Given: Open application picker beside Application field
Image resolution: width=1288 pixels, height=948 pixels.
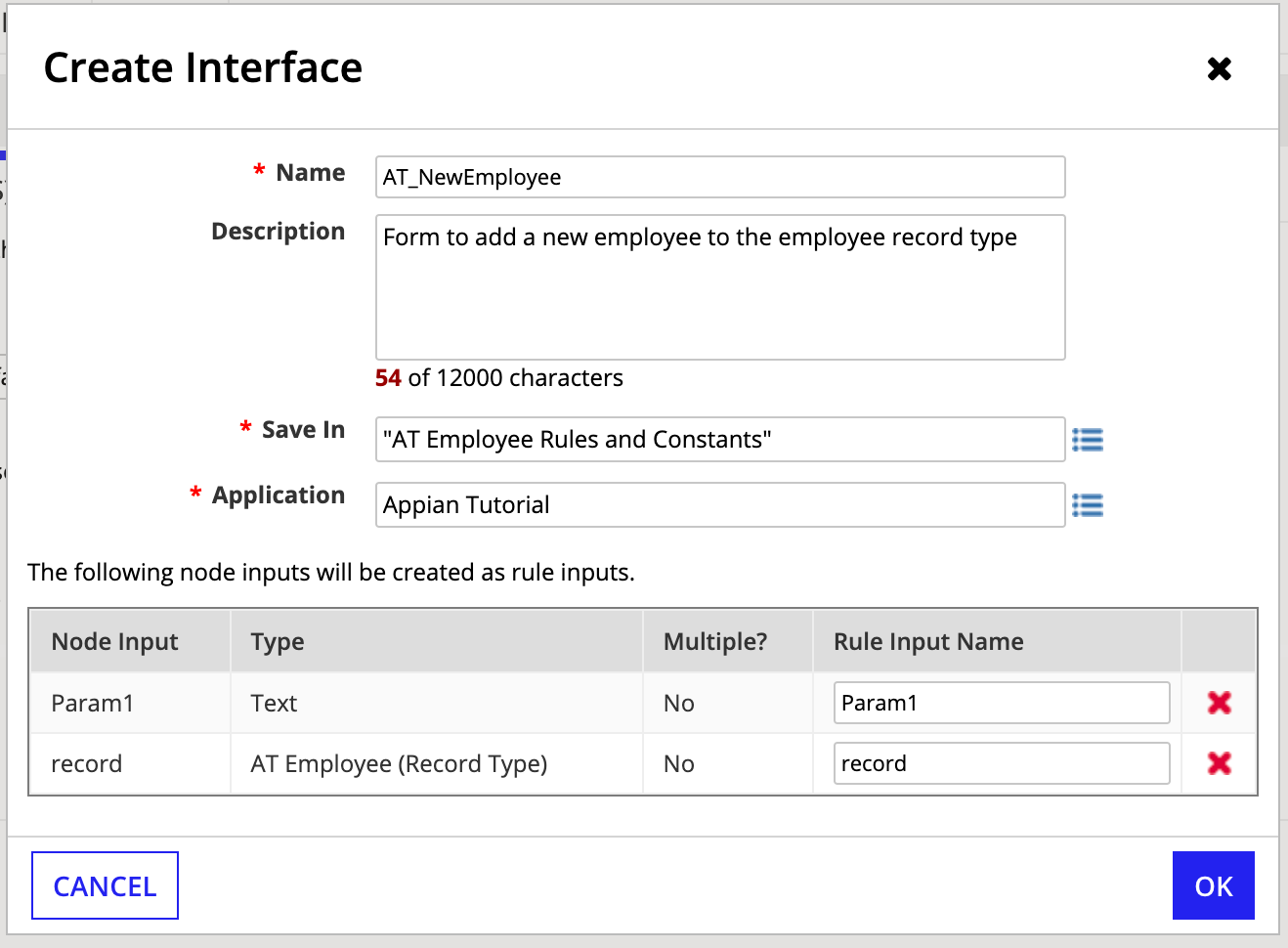Looking at the screenshot, I should point(1088,505).
